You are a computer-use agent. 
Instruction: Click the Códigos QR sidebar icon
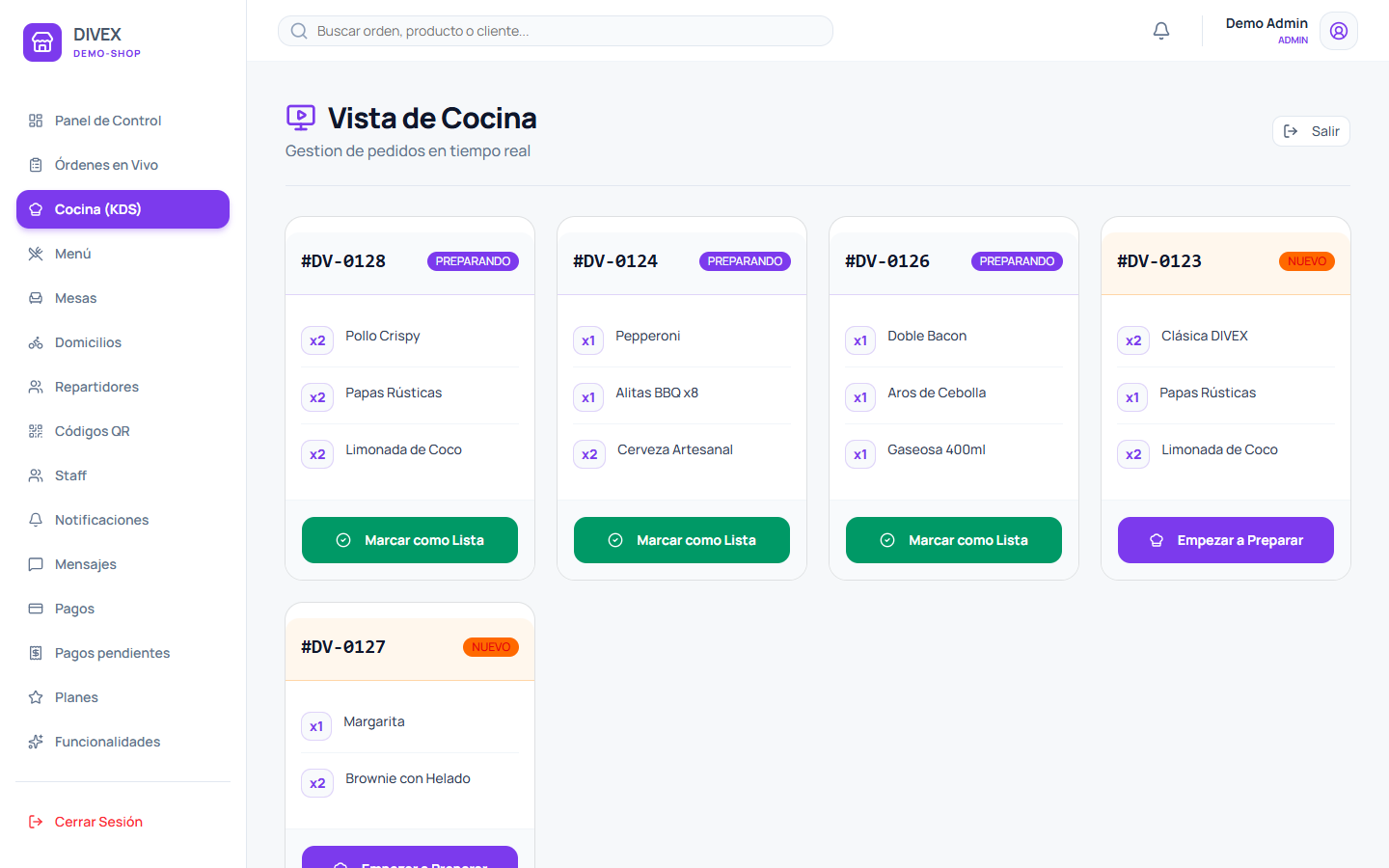coord(36,431)
